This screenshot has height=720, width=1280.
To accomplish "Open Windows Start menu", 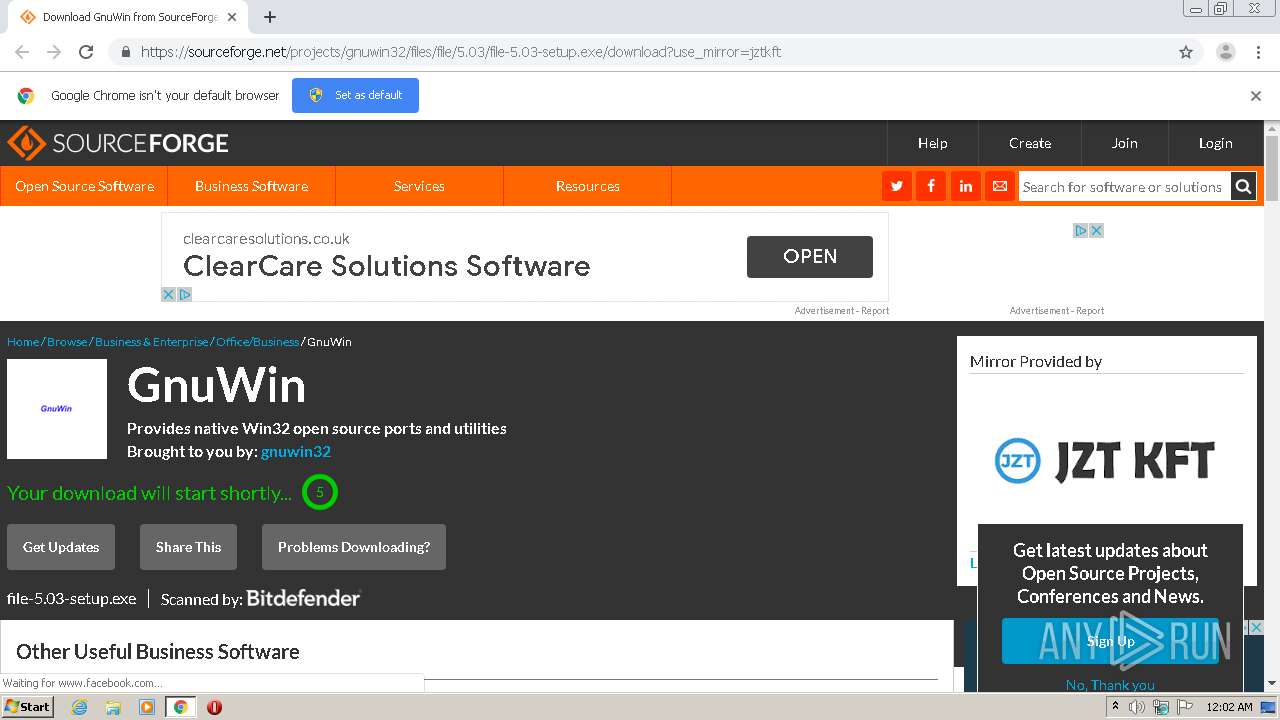I will click(x=27, y=706).
